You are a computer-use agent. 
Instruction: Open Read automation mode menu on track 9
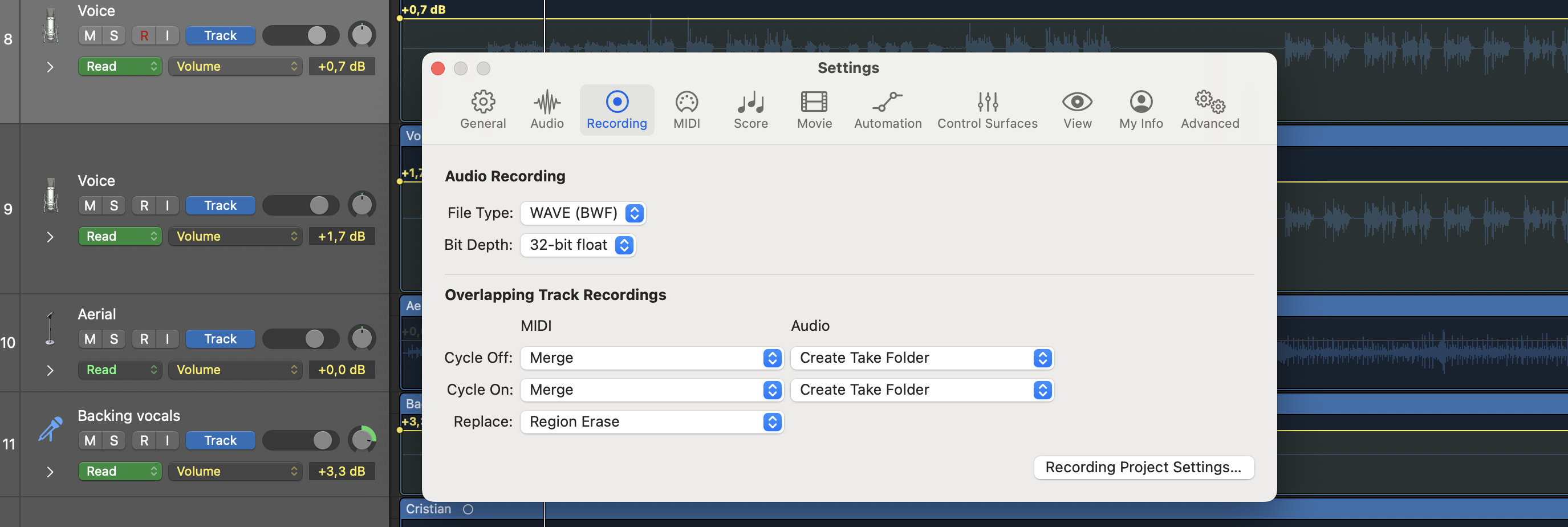tap(120, 236)
